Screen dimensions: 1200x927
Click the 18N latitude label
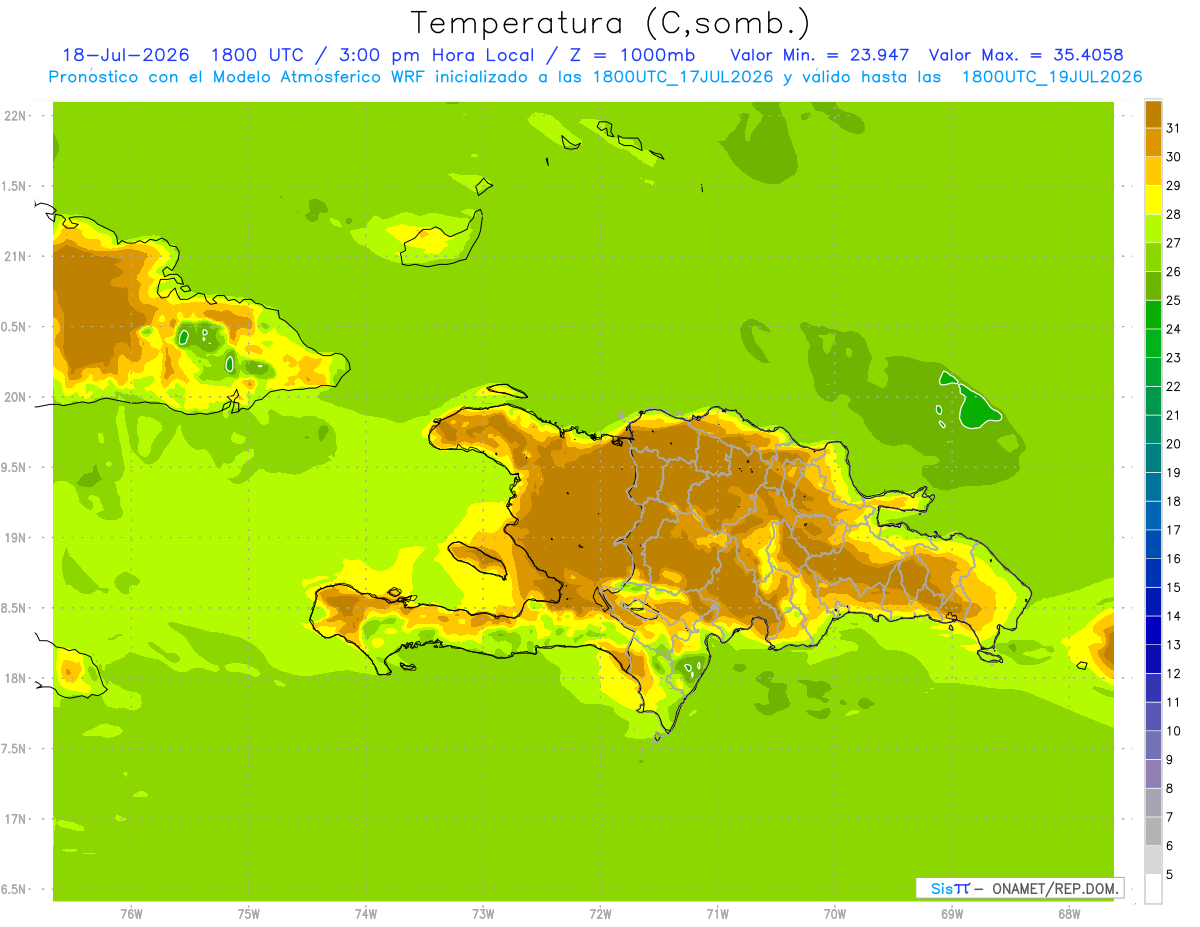click(x=14, y=679)
